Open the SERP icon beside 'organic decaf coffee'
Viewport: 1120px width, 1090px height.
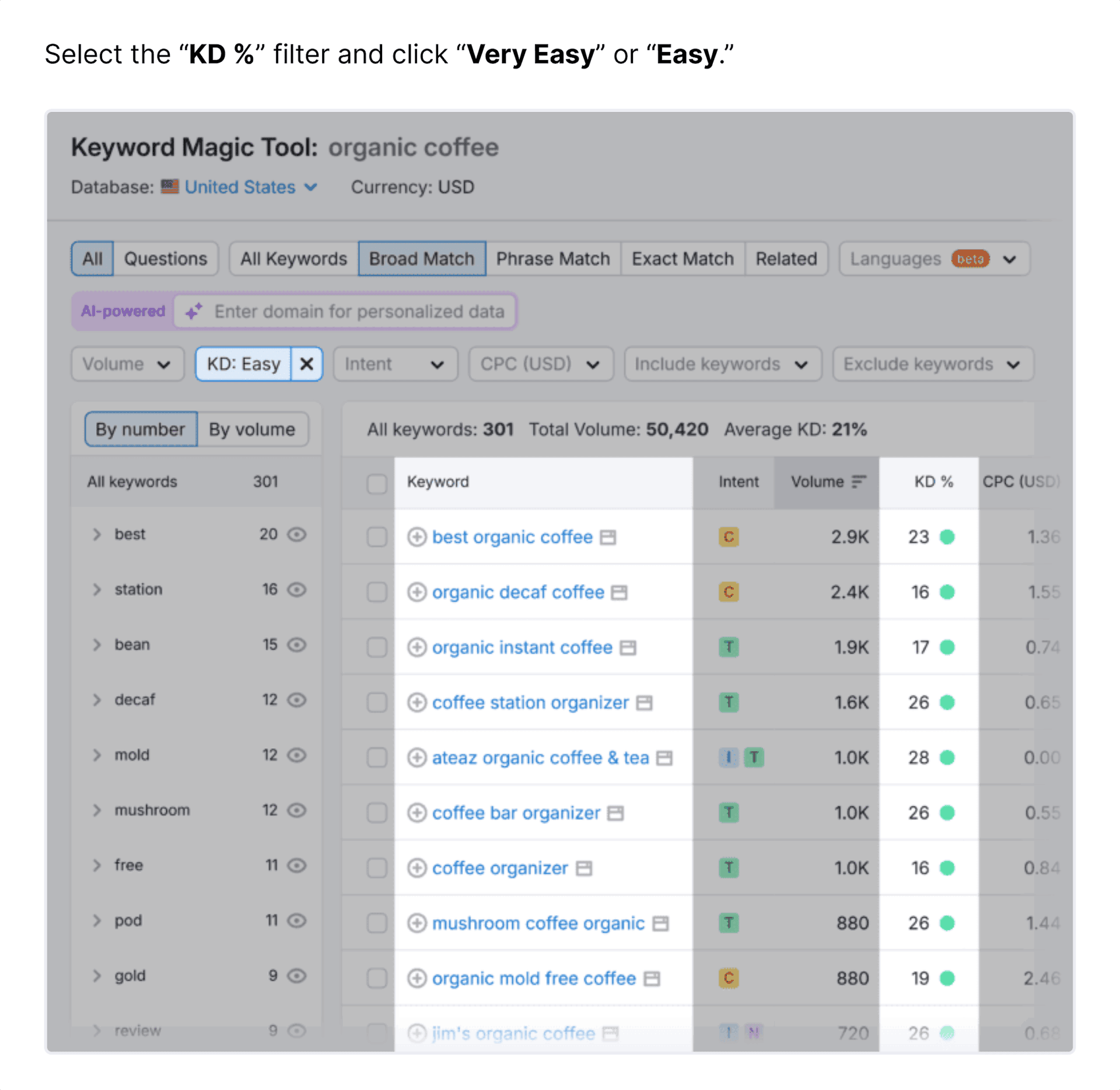click(x=619, y=593)
